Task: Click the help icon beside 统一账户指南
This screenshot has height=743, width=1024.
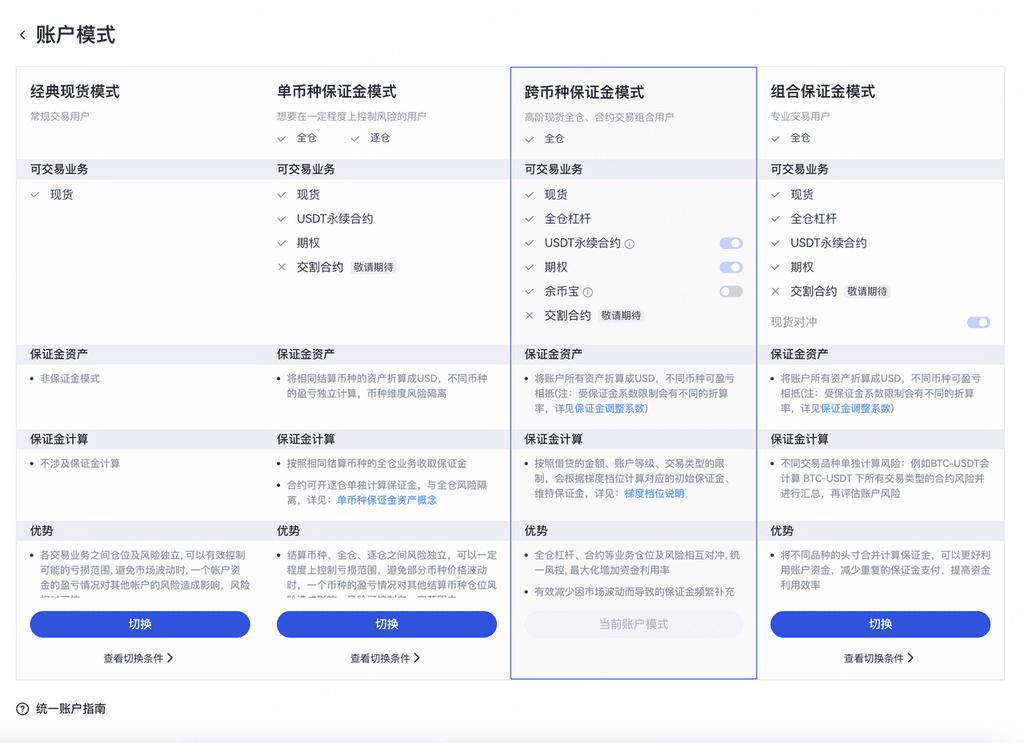Action: pos(22,709)
